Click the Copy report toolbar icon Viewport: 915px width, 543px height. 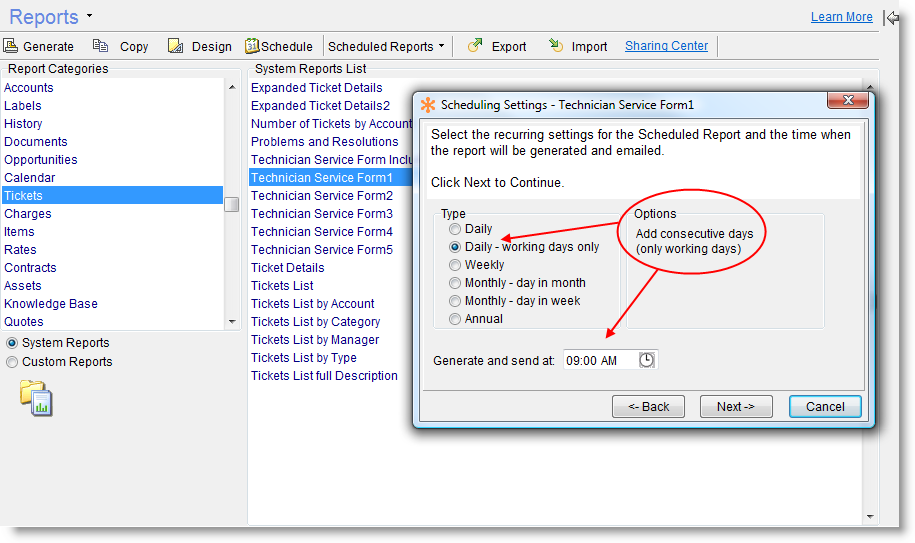tap(101, 46)
